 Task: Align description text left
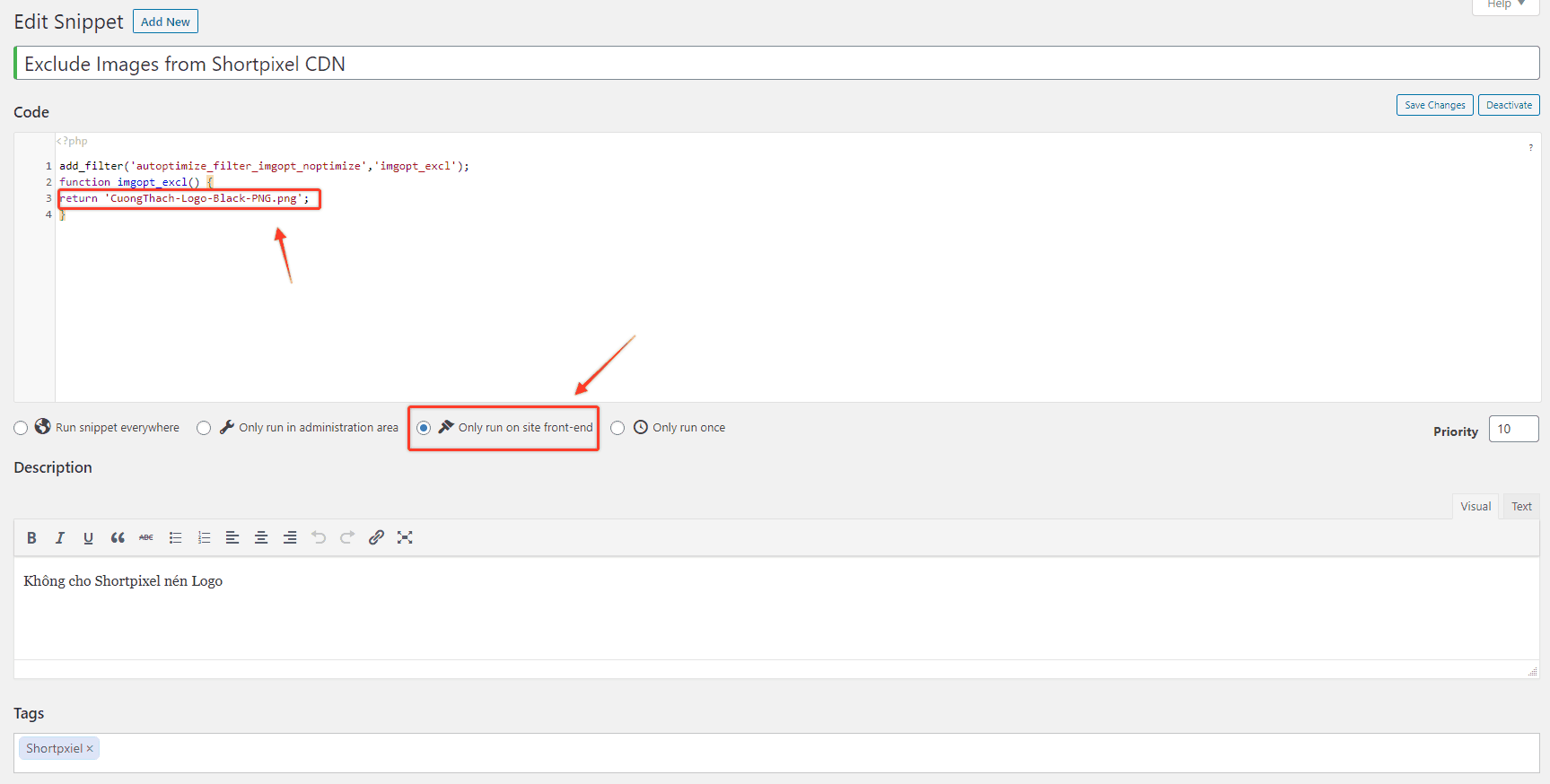pyautogui.click(x=232, y=537)
